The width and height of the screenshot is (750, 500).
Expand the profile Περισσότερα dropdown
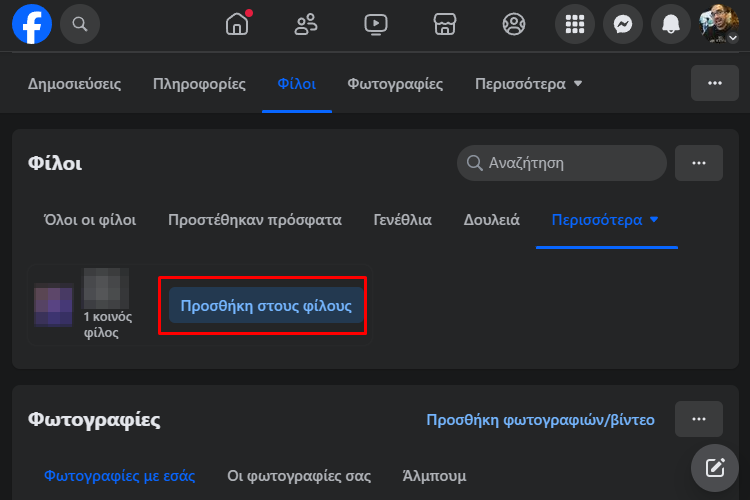click(x=529, y=84)
